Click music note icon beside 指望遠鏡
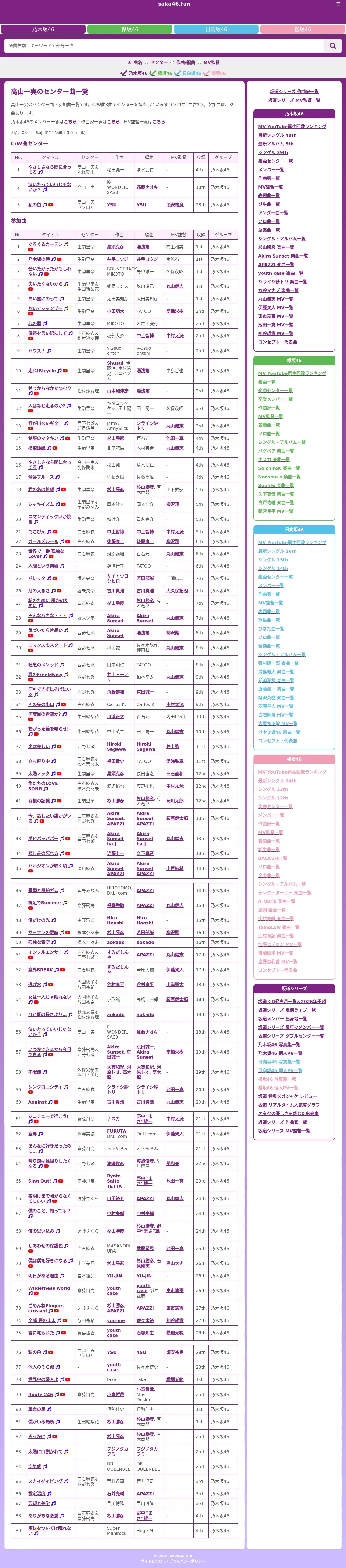Image resolution: width=346 pixels, height=1568 pixels. point(49,448)
